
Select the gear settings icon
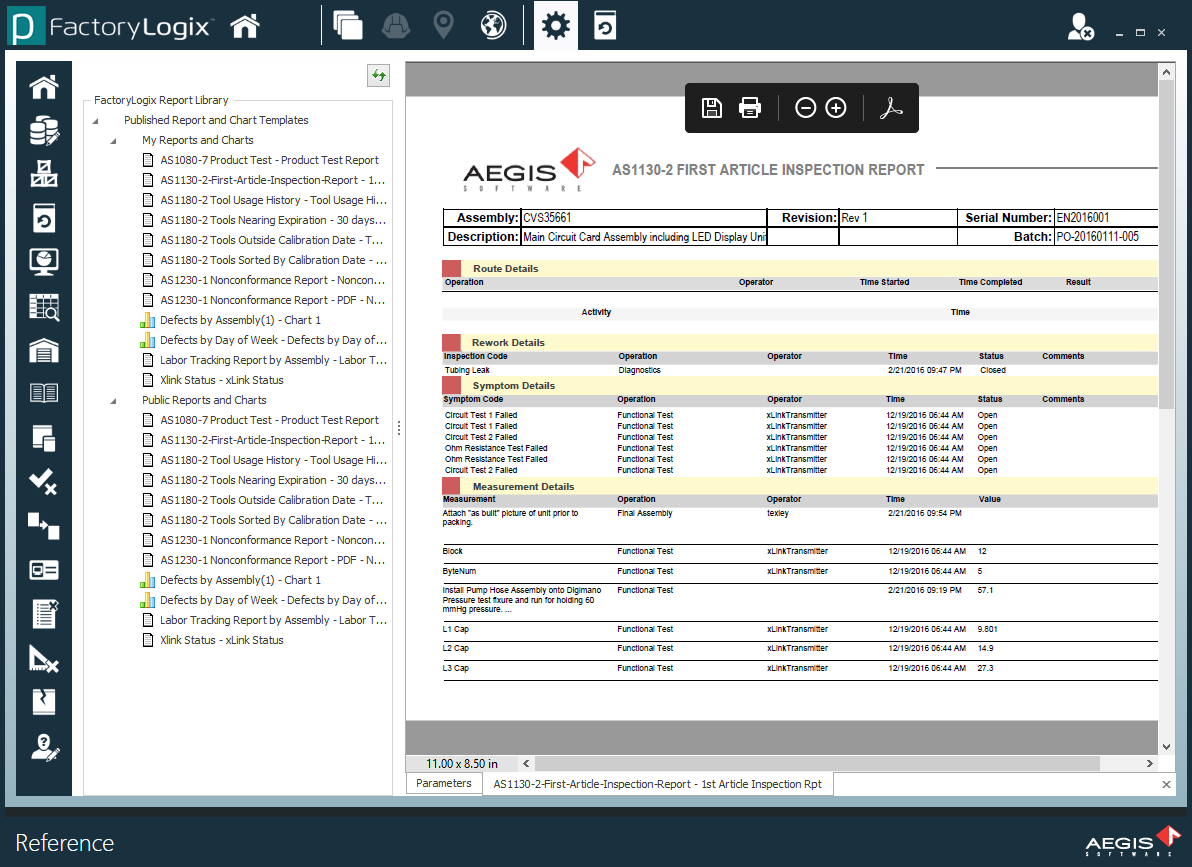pyautogui.click(x=555, y=25)
